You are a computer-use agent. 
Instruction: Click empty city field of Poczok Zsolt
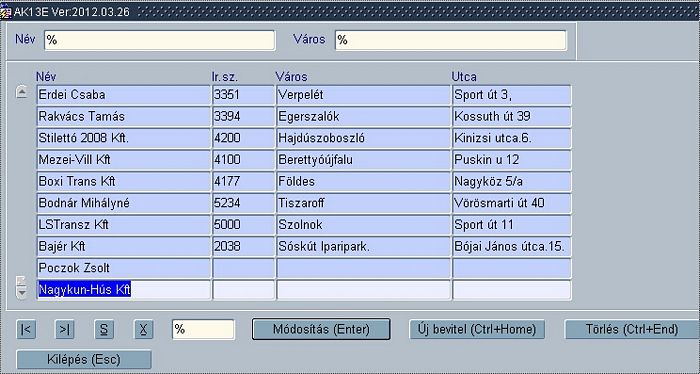[x=363, y=268]
